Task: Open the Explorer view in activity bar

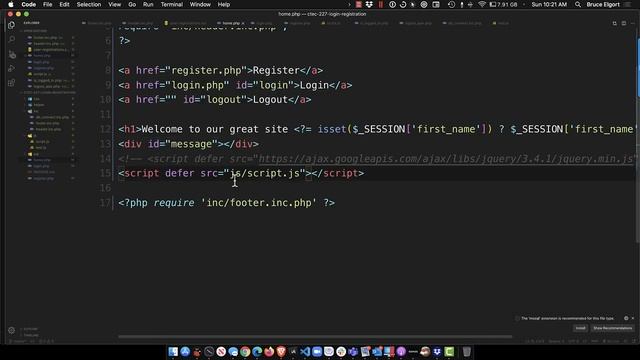Action: 11,25
